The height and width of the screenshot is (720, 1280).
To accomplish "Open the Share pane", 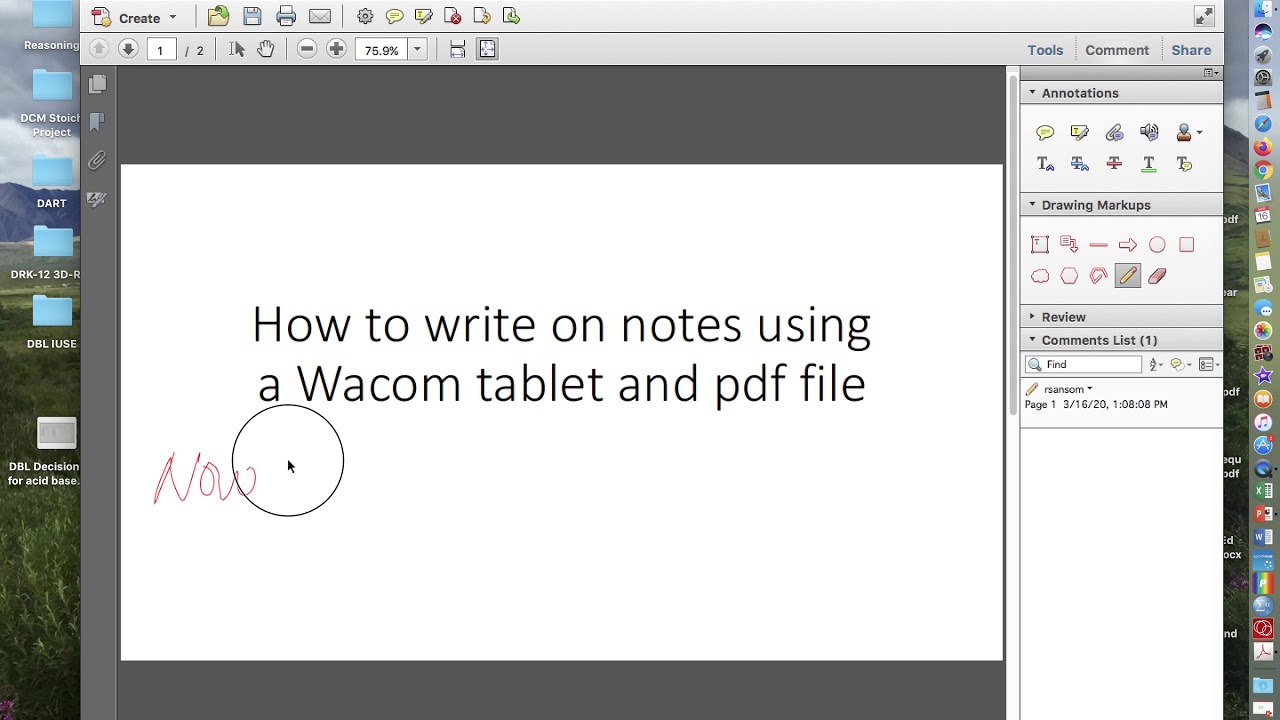I will 1191,50.
